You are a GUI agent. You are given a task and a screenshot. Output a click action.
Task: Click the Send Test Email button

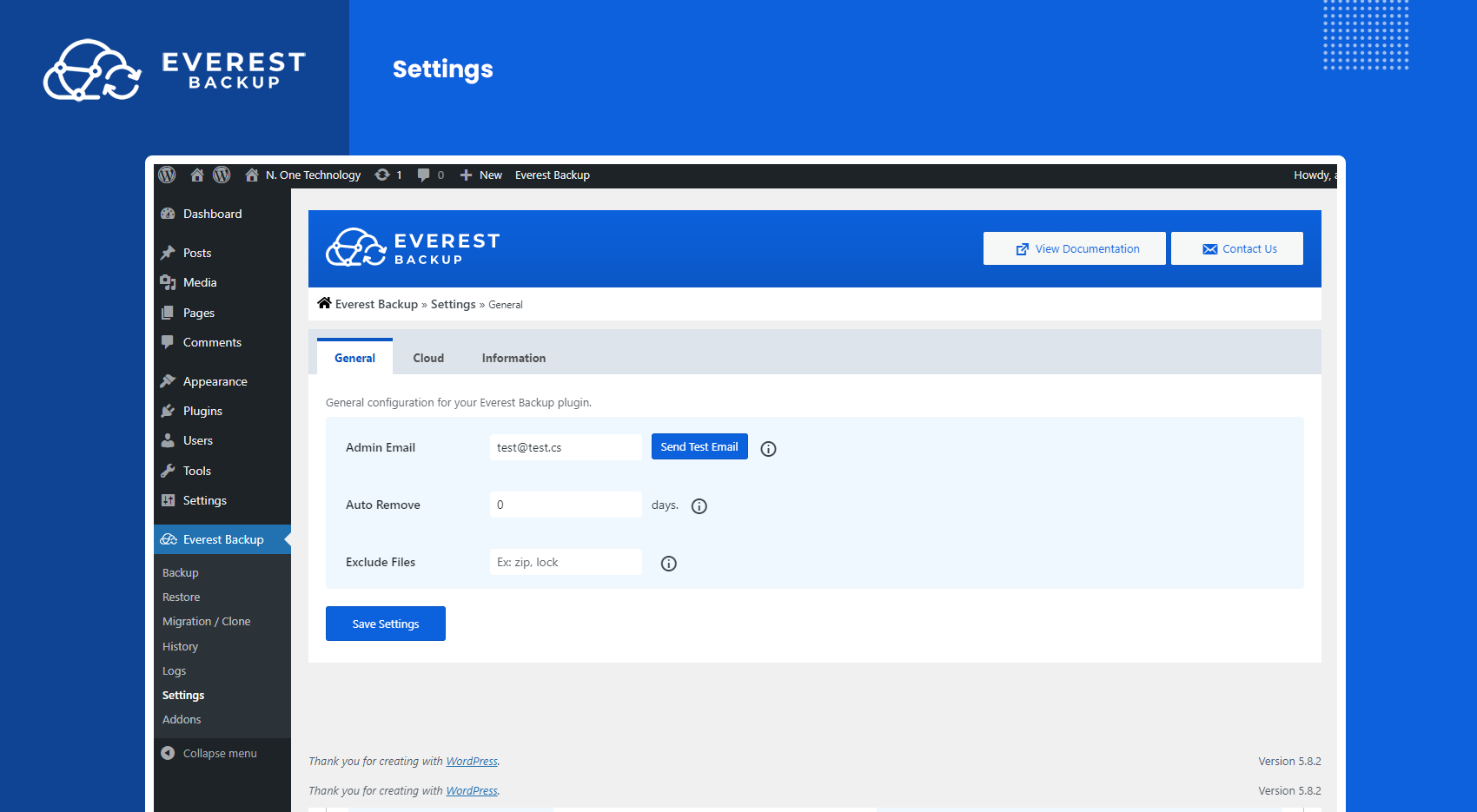(699, 446)
